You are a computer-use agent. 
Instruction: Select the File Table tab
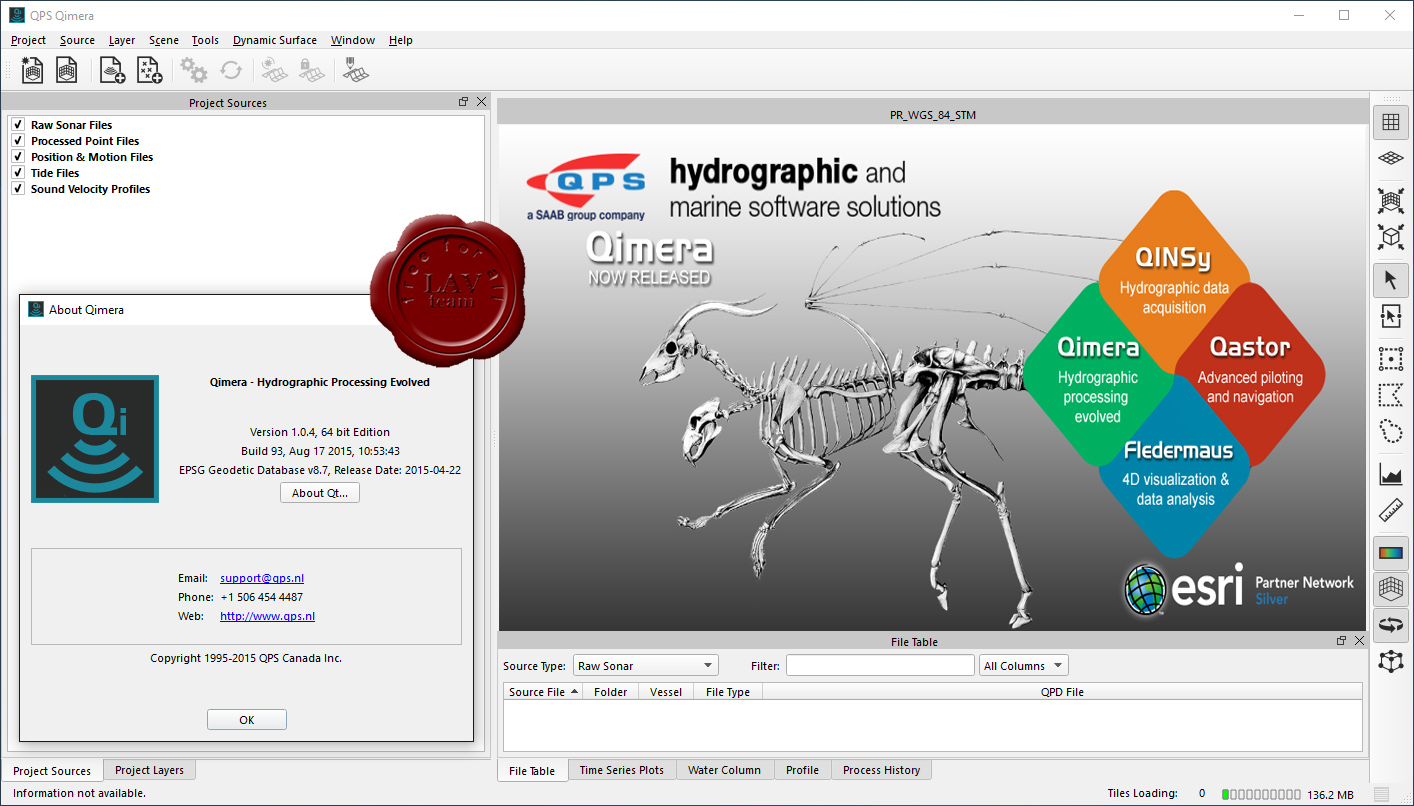click(532, 771)
